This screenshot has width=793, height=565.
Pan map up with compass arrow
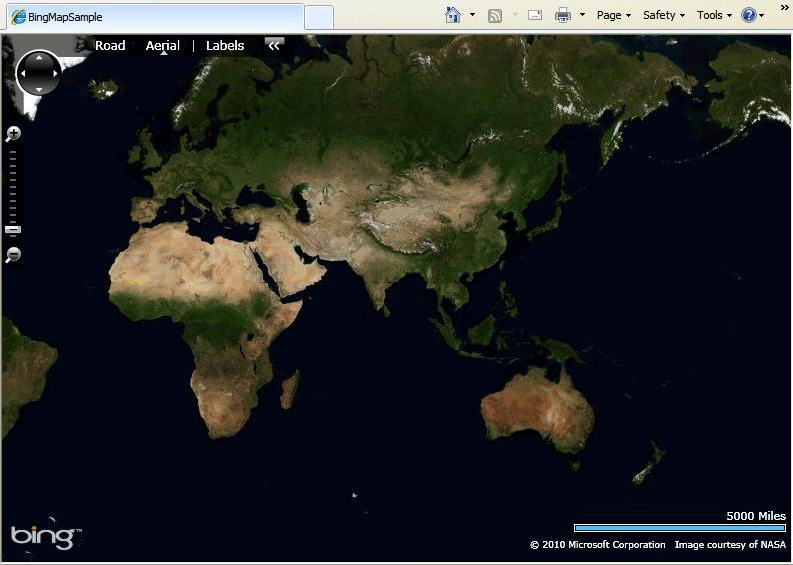pyautogui.click(x=39, y=58)
